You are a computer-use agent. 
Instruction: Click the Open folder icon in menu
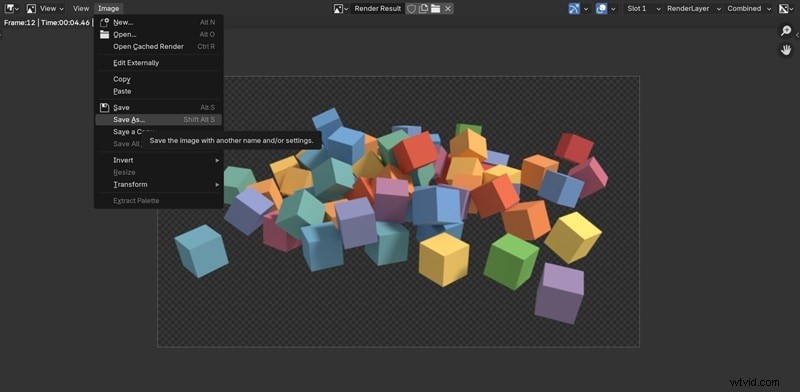click(x=104, y=34)
